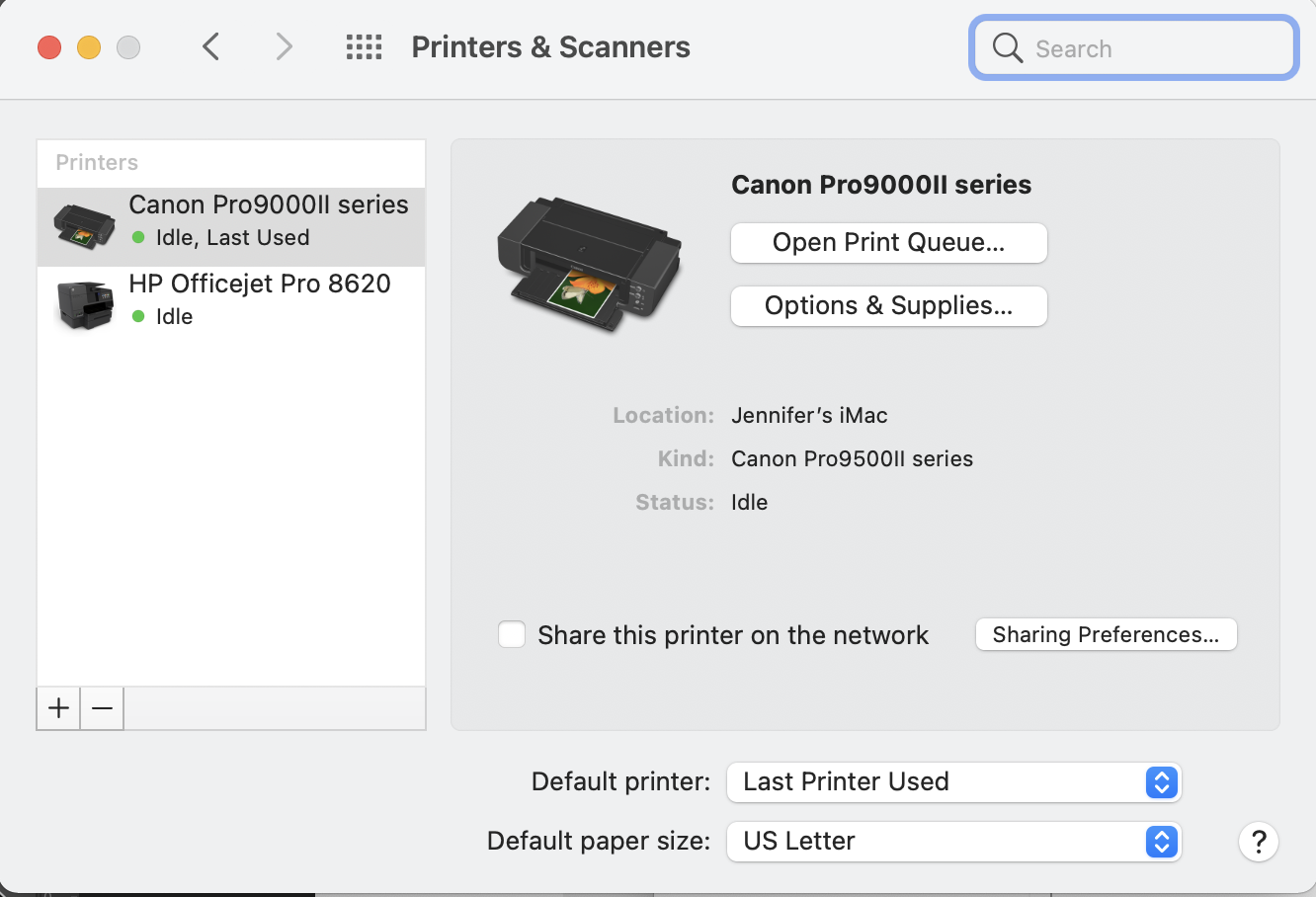
Task: Open Options & Supplies settings
Action: (887, 306)
